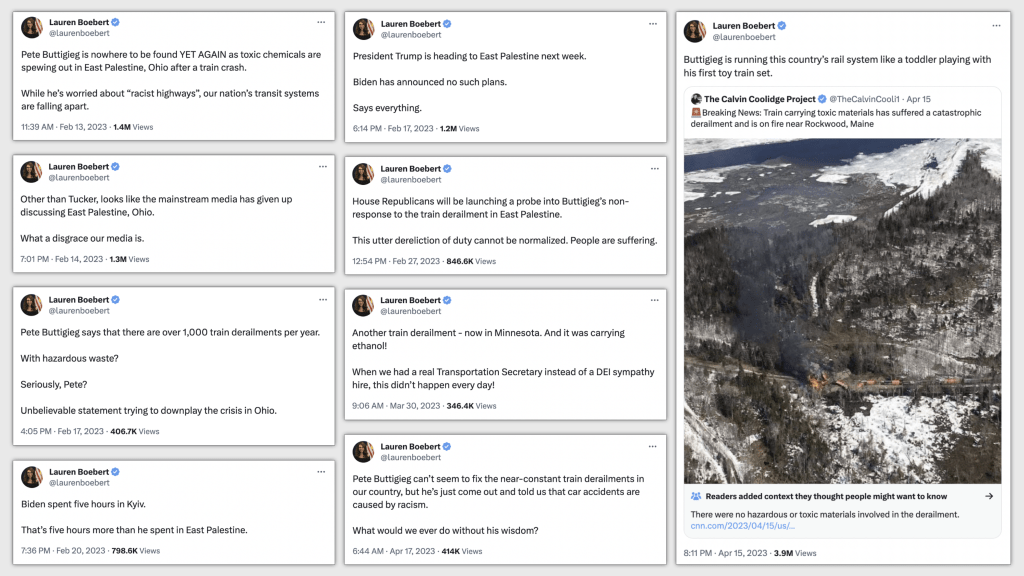The width and height of the screenshot is (1024, 576).
Task: Click the "8:11 PM · Apr 15, 2023" timestamp
Action: pyautogui.click(x=722, y=553)
